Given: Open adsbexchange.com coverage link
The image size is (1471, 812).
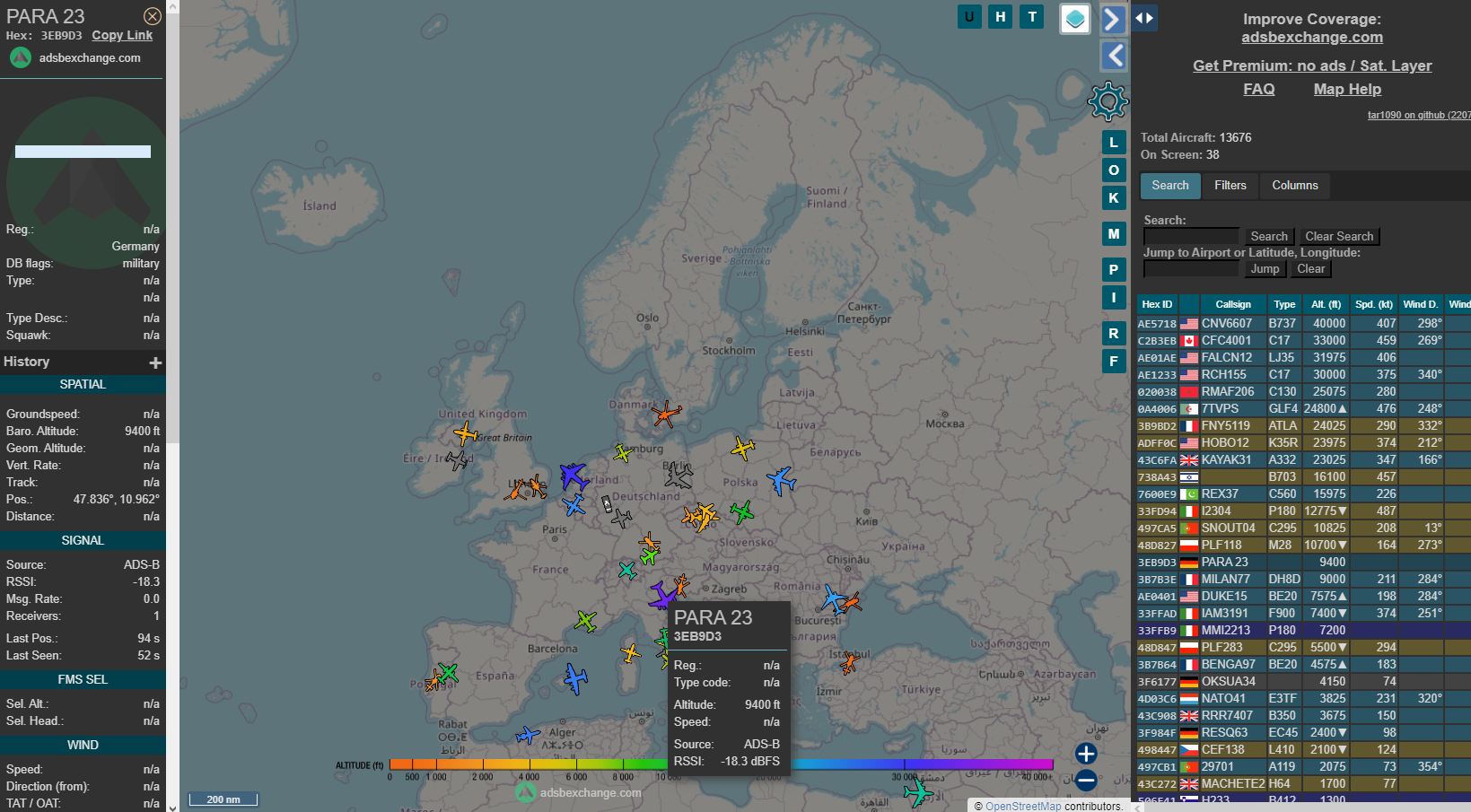Looking at the screenshot, I should [1312, 37].
